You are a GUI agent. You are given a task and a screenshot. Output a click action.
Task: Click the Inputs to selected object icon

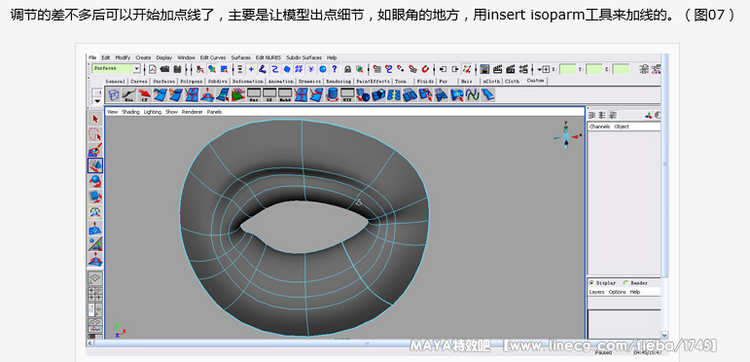click(x=442, y=69)
